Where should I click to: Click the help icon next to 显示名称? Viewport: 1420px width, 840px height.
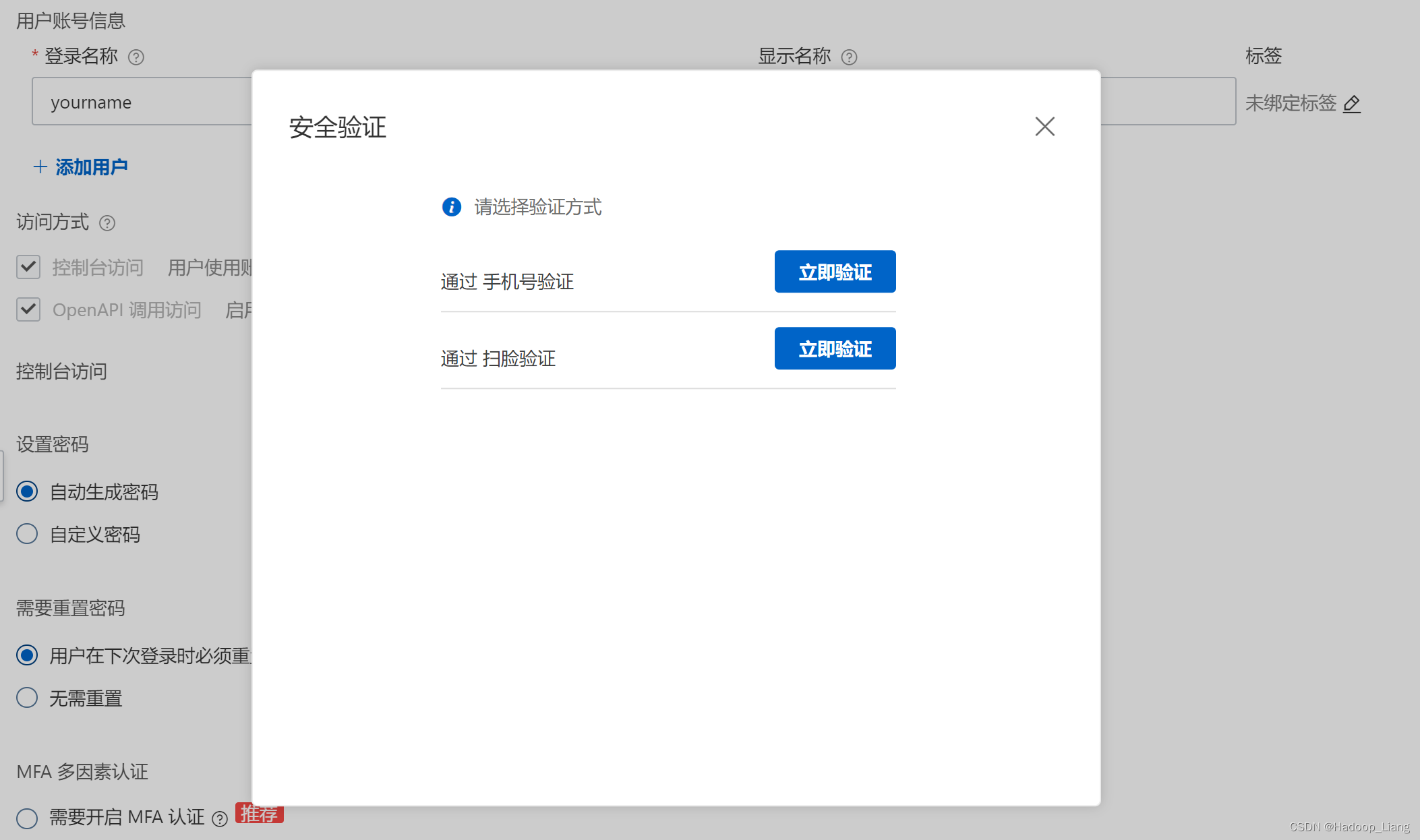click(x=850, y=57)
